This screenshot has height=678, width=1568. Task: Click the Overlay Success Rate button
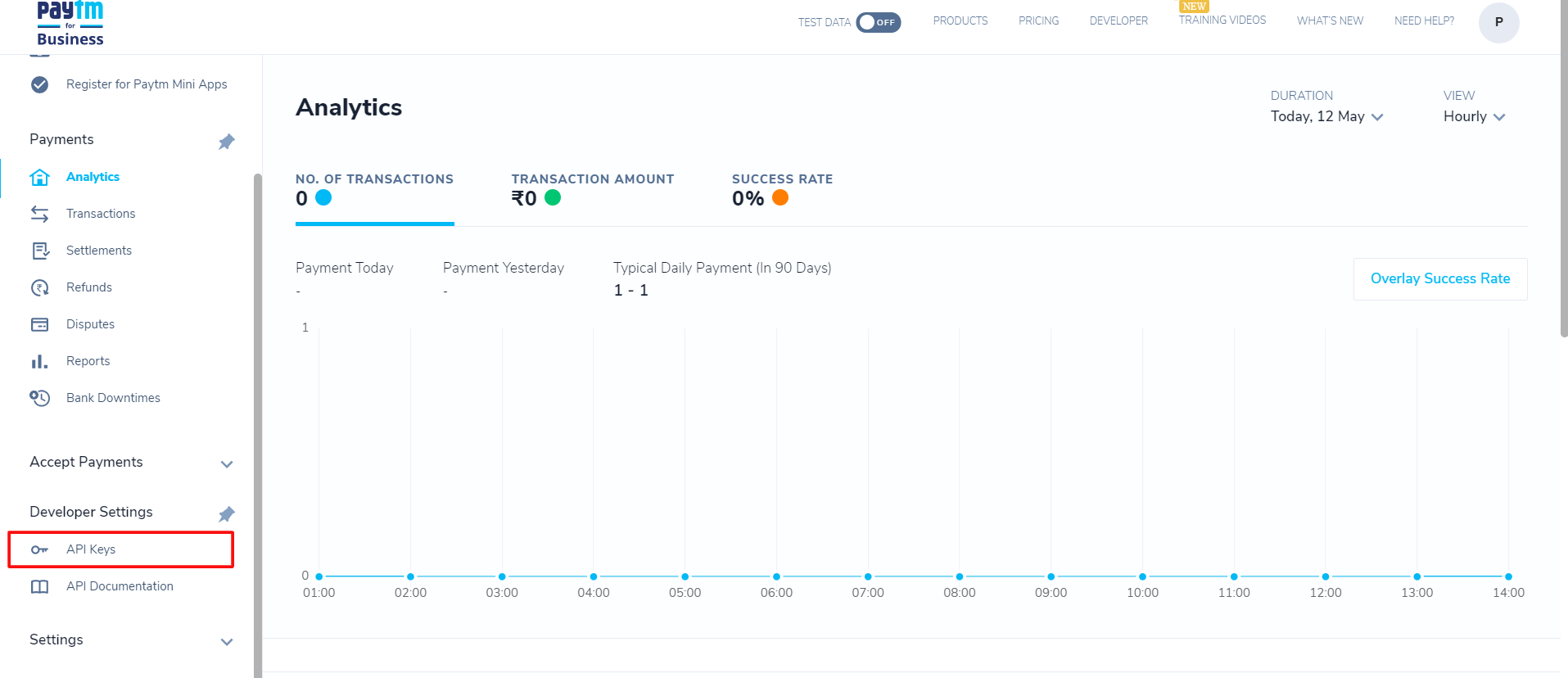click(x=1440, y=278)
